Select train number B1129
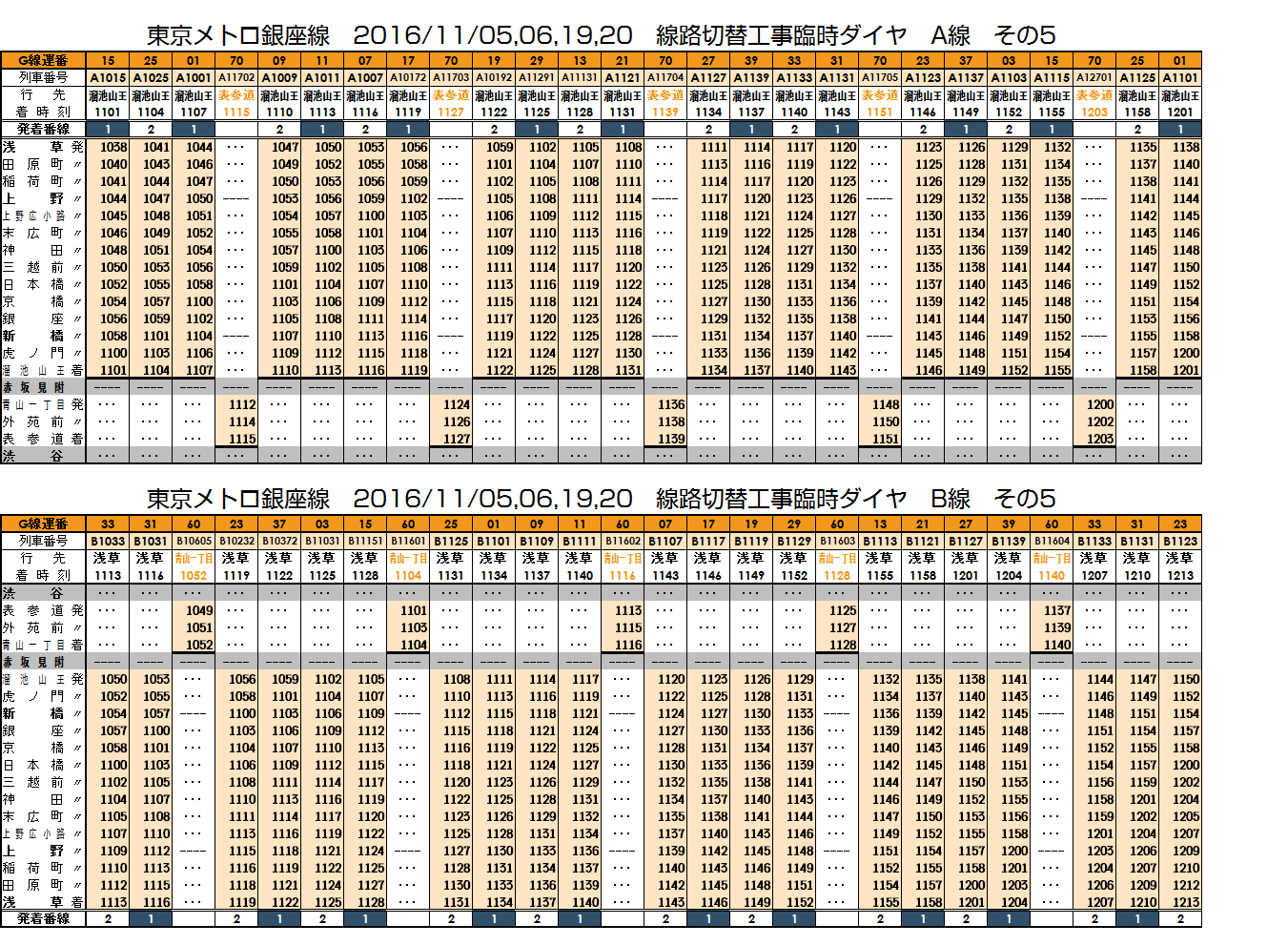The image size is (1288, 945). 794,541
